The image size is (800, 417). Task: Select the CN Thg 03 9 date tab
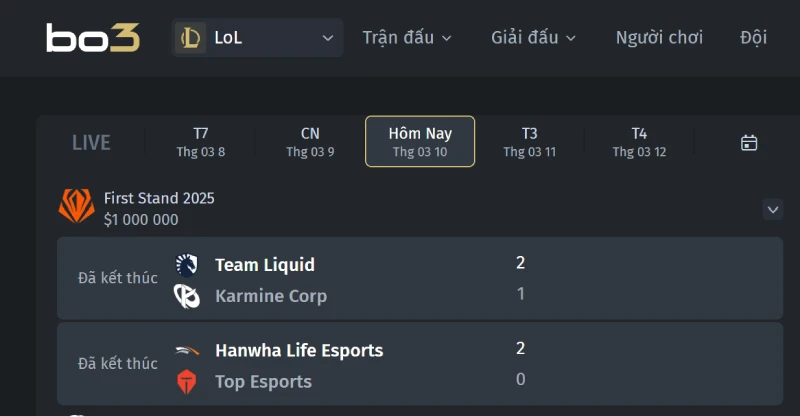click(310, 142)
